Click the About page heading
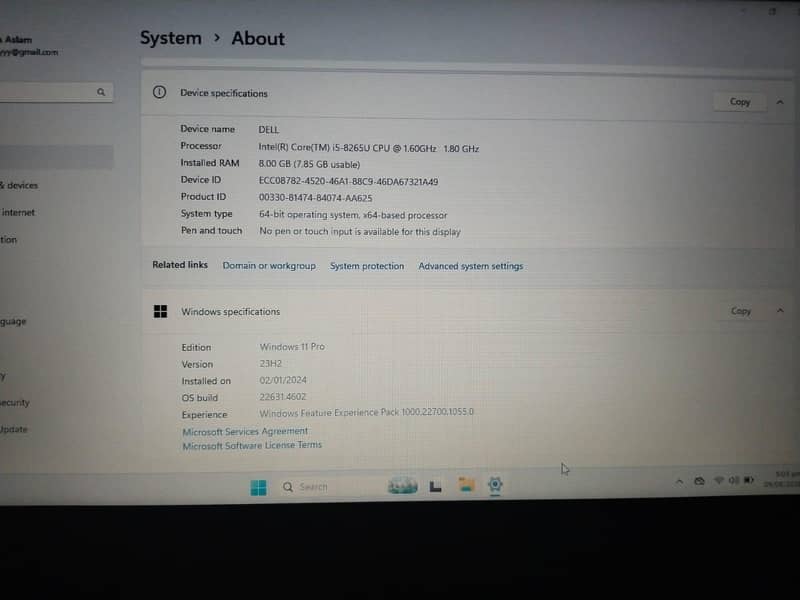This screenshot has height=600, width=800. (x=258, y=39)
